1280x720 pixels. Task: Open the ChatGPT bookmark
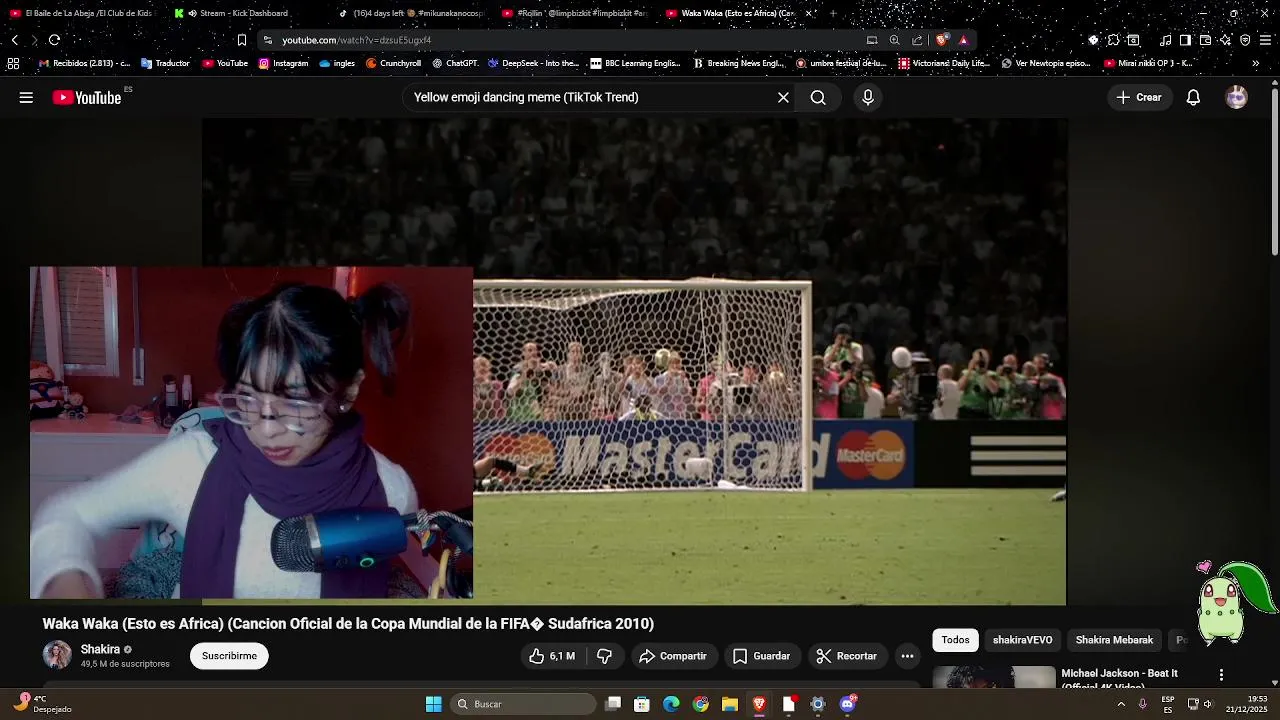click(x=455, y=63)
